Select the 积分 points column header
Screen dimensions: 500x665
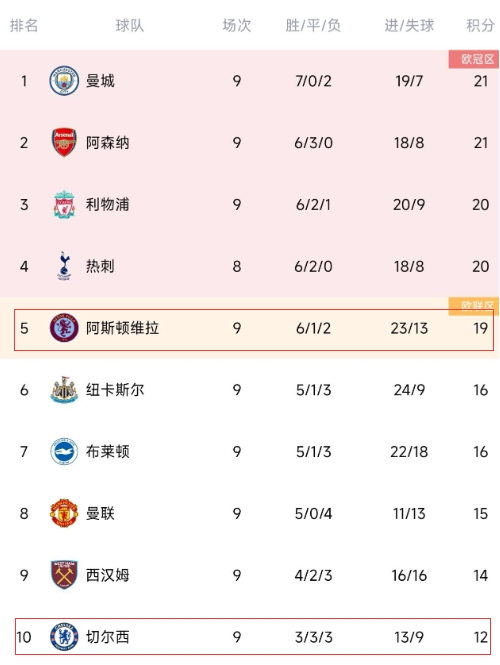tap(480, 25)
